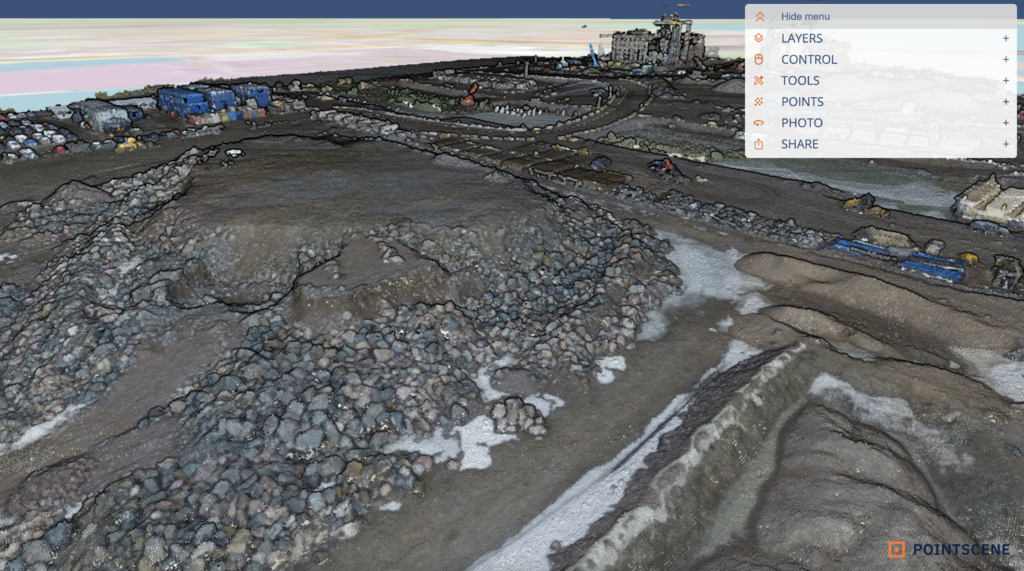Screen dimensions: 1024x571
Task: Click the Share upload icon
Action: 758,144
